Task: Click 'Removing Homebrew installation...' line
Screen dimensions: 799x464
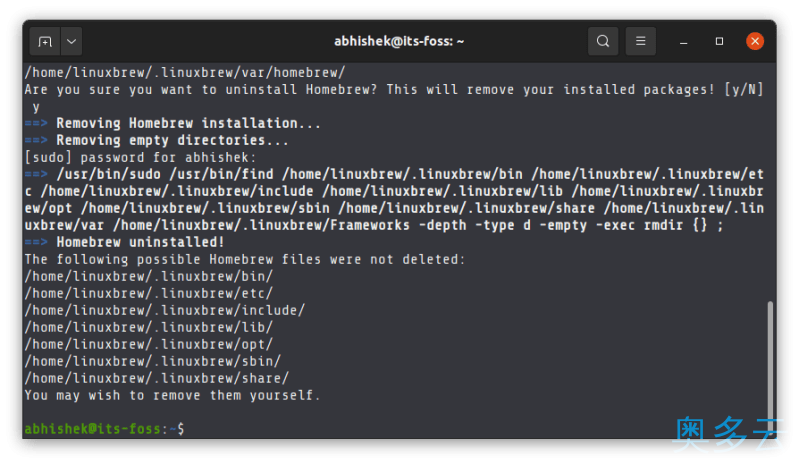Action: 188,123
